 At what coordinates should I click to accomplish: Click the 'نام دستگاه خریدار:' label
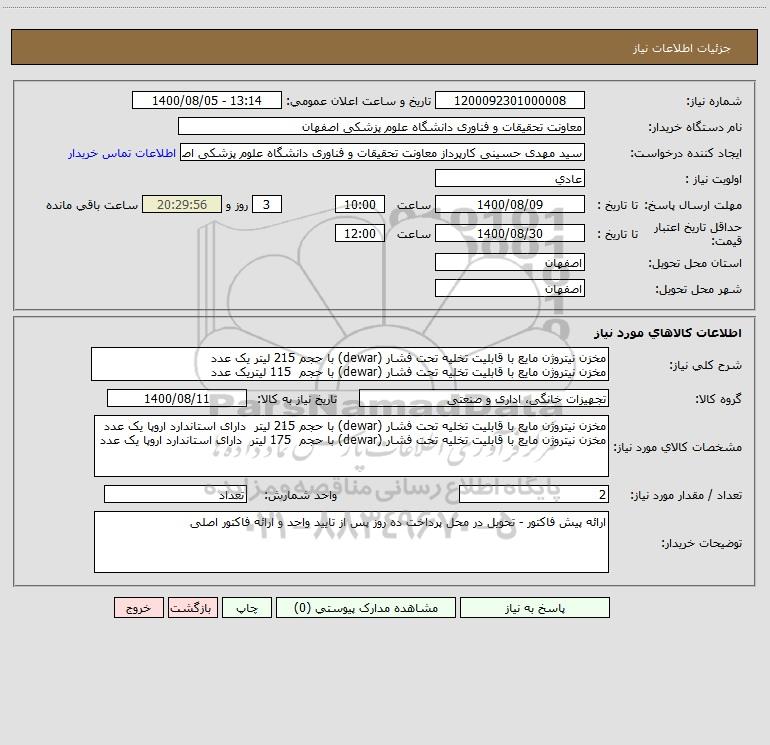click(695, 128)
